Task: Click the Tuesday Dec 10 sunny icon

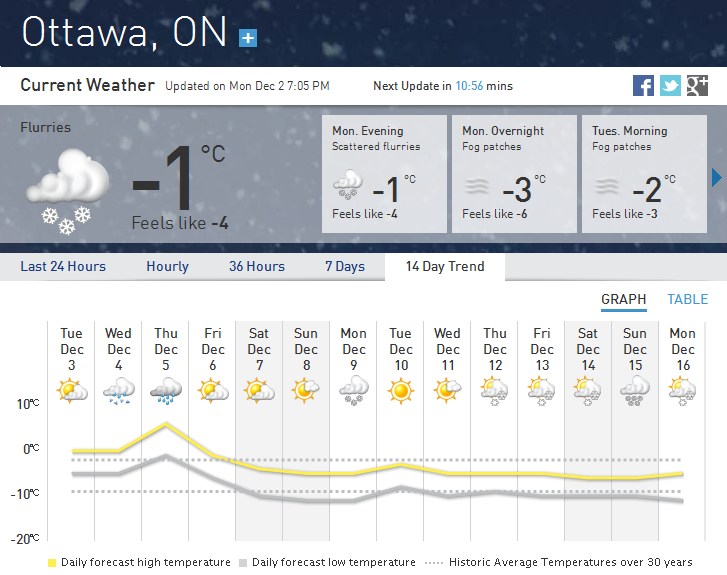Action: [401, 390]
